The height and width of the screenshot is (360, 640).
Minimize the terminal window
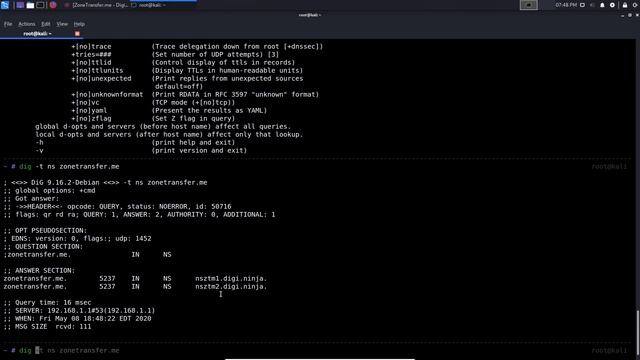622,16
